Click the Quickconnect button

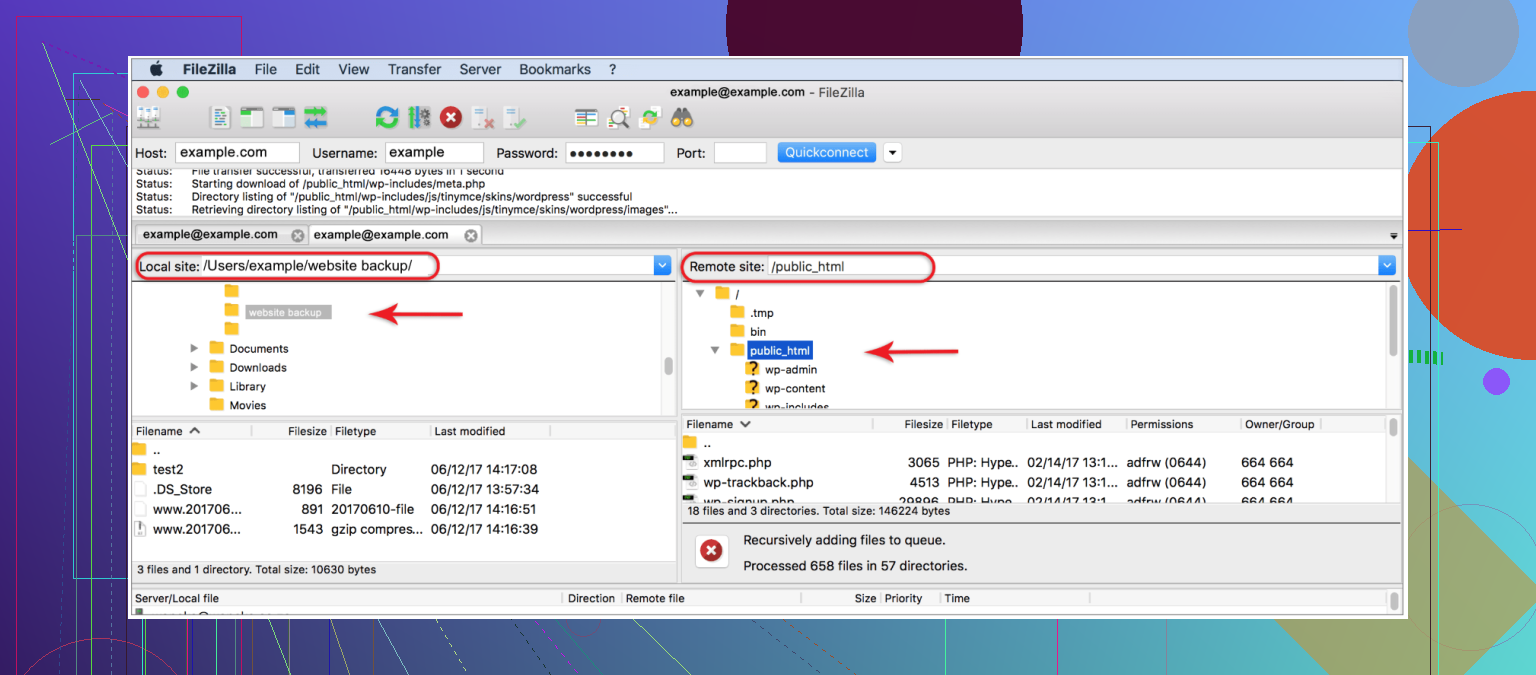point(827,153)
